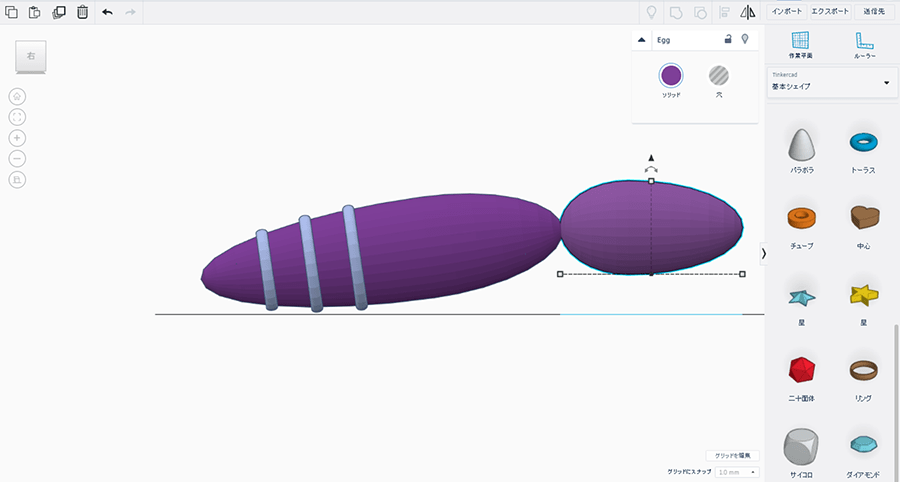Delete the selected shape with trash icon
Screen dimensions: 900x482
(x=83, y=12)
